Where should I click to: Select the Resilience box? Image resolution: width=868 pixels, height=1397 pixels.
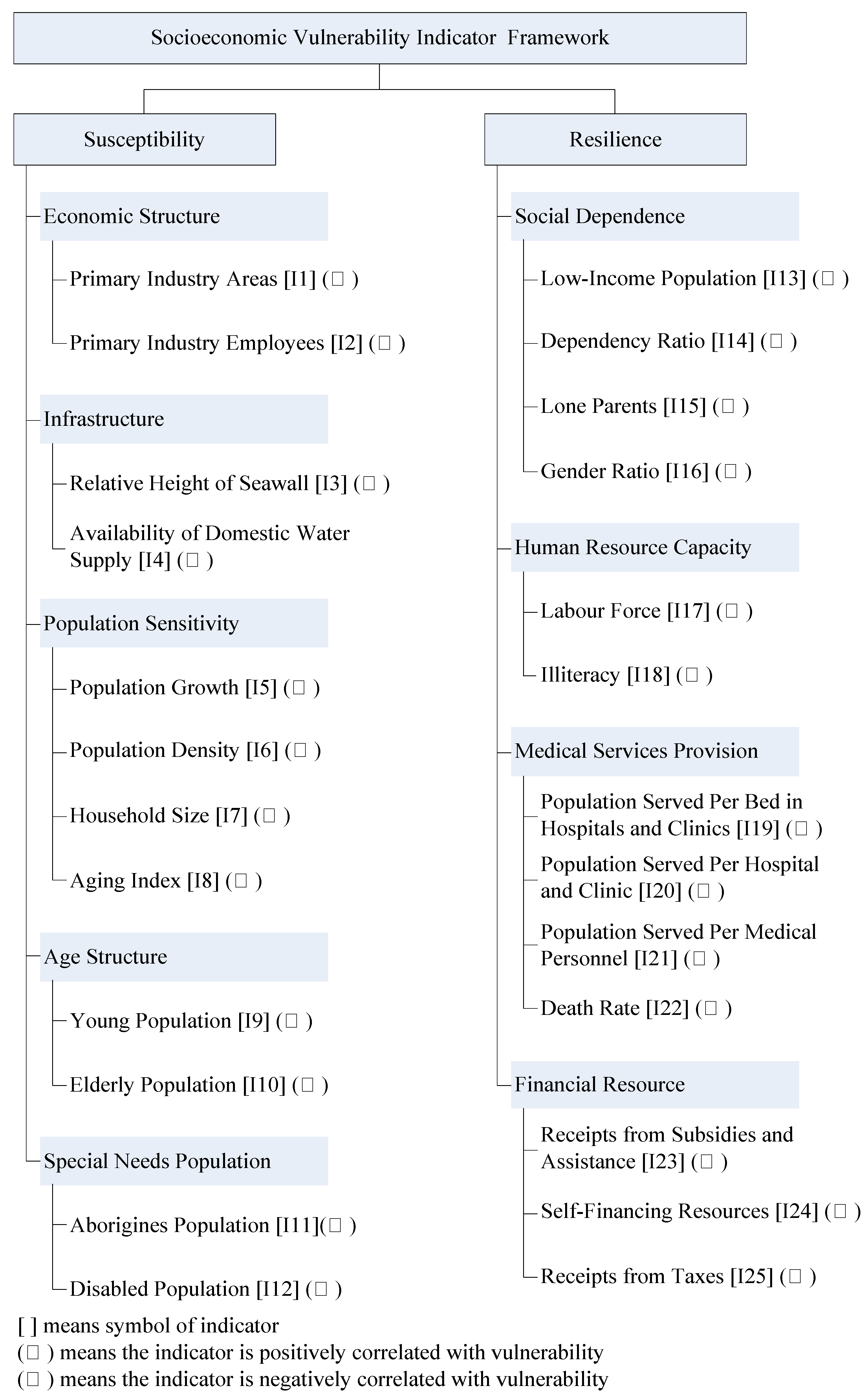pos(615,140)
